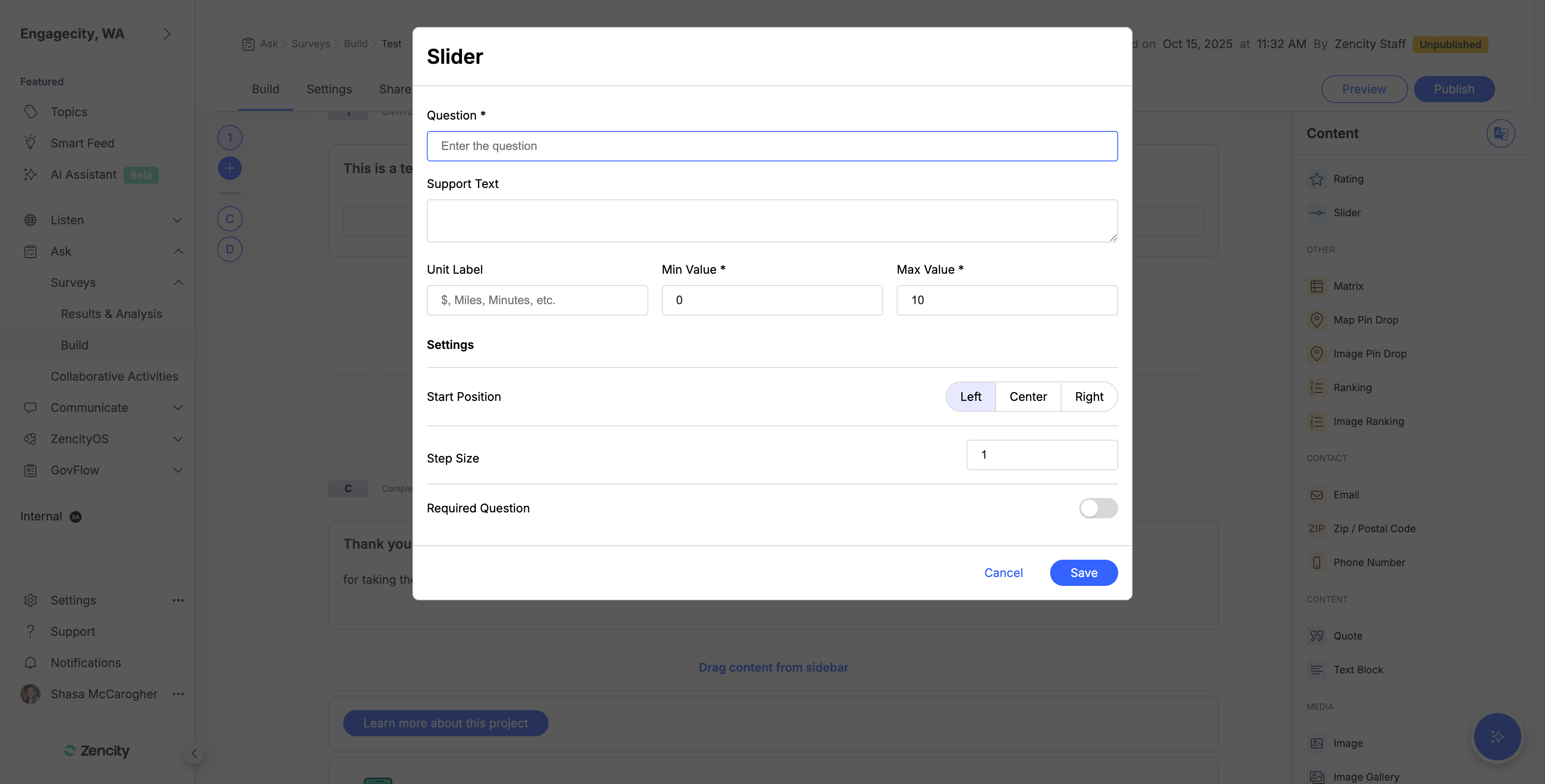Open the translate language icon
This screenshot has width=1545, height=784.
pyautogui.click(x=1501, y=133)
